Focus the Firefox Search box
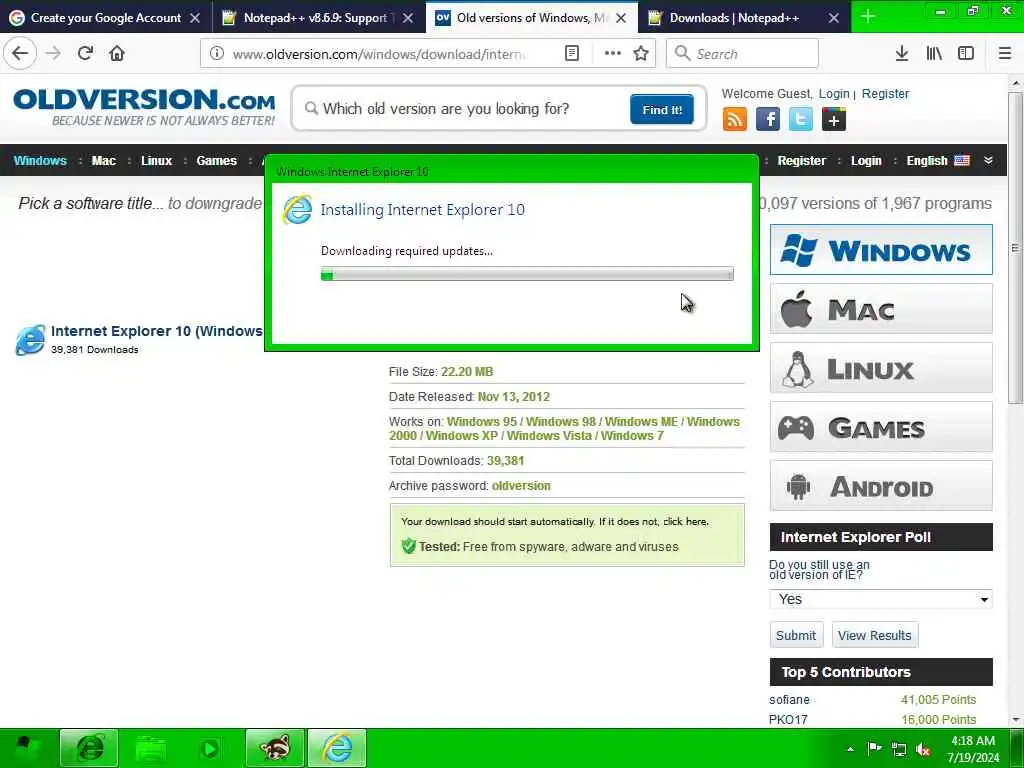1024x768 pixels. point(742,54)
